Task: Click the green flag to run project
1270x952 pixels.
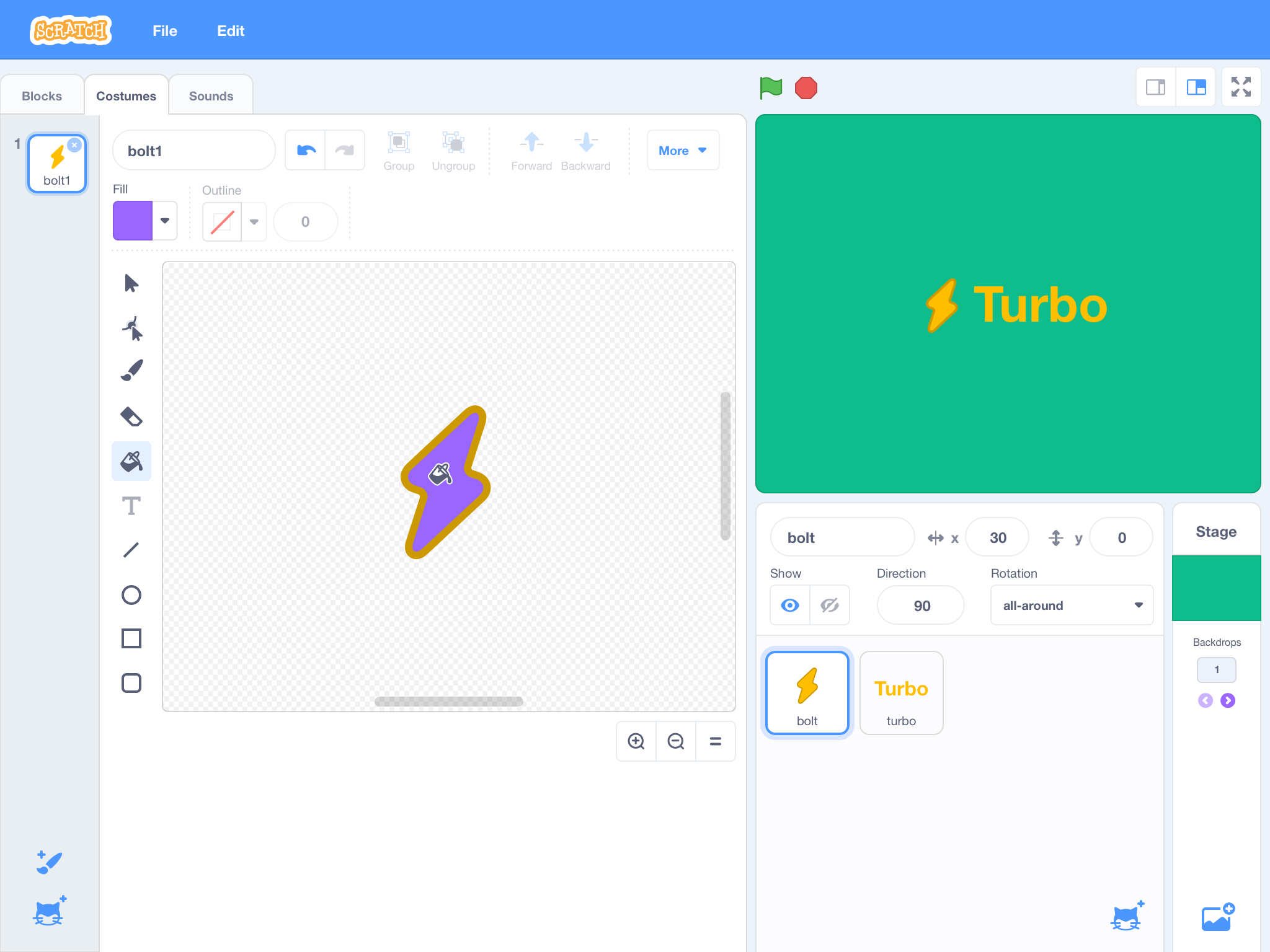Action: tap(770, 87)
